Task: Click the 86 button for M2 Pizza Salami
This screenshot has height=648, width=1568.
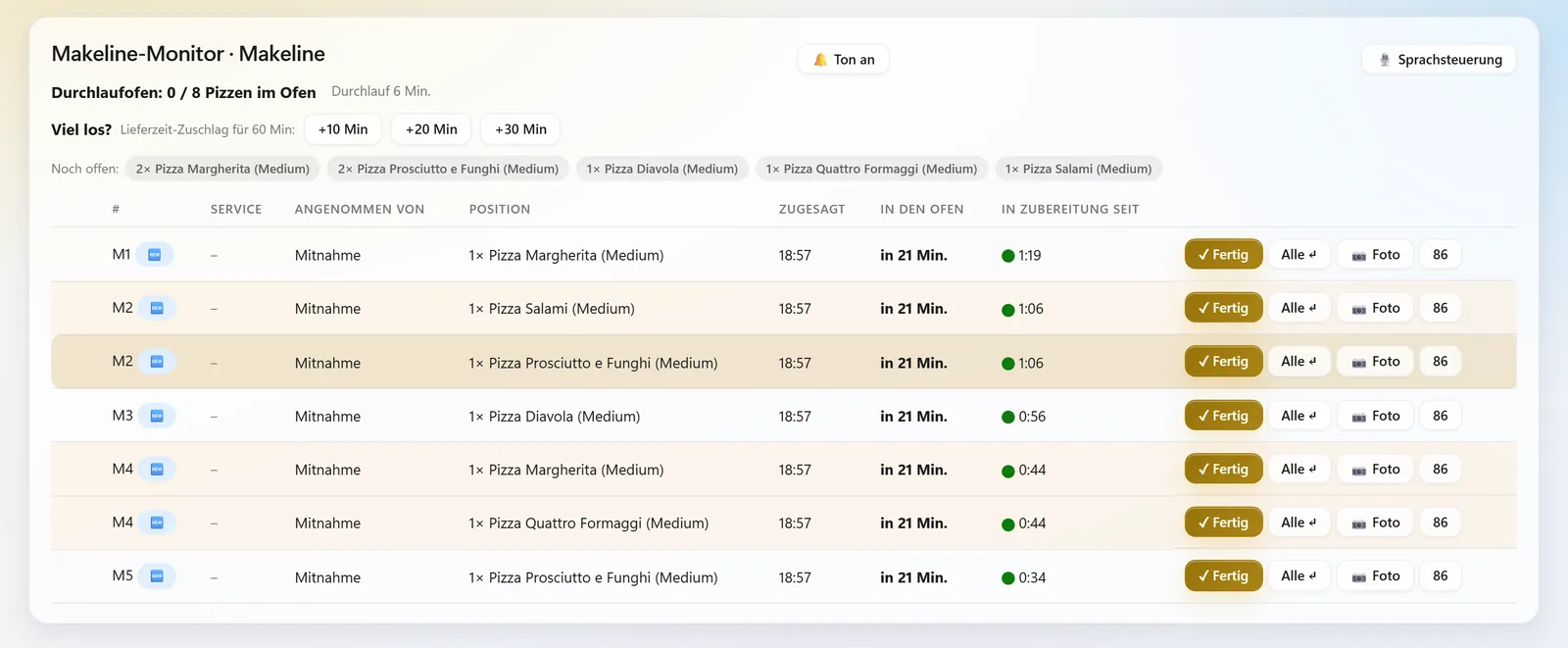Action: [x=1440, y=308]
